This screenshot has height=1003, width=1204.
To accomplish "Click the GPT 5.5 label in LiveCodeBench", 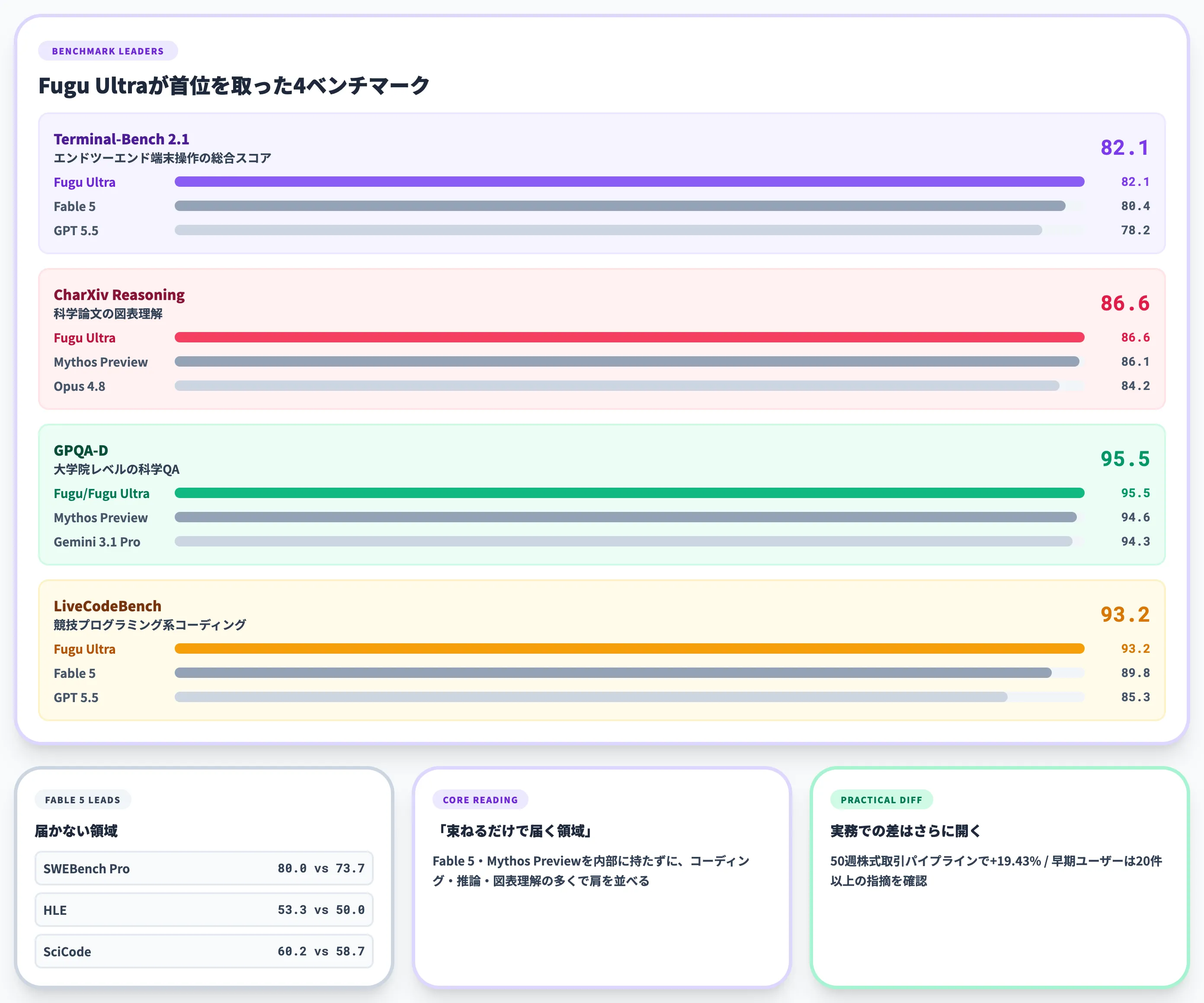I will point(76,697).
